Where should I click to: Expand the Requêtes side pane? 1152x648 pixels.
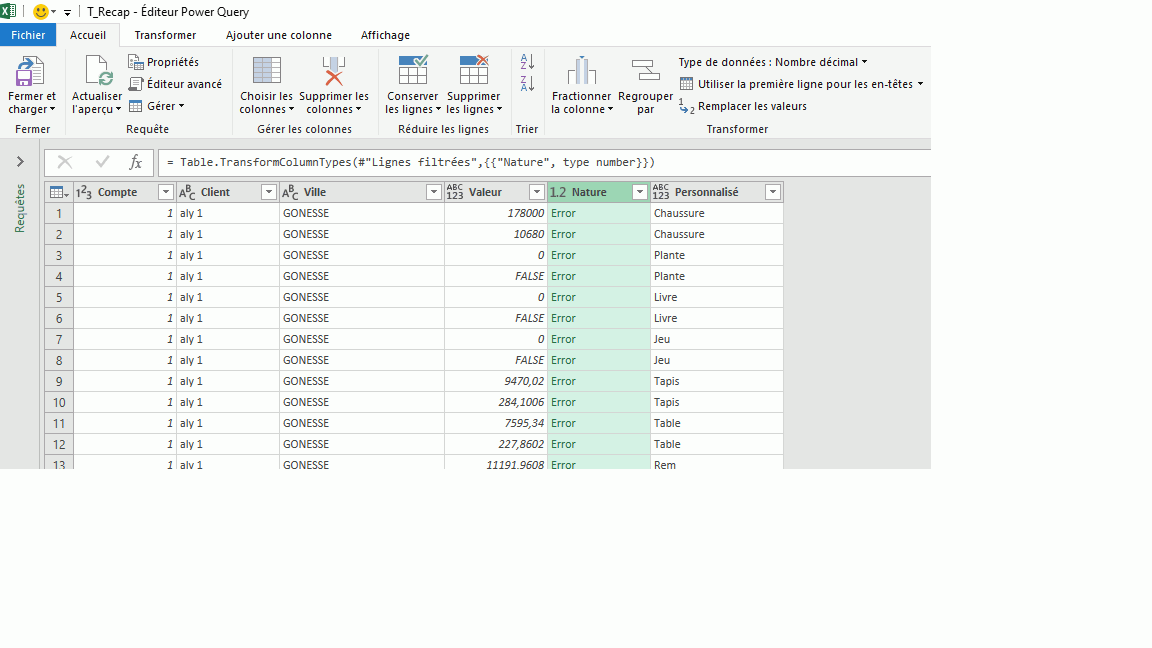click(20, 162)
